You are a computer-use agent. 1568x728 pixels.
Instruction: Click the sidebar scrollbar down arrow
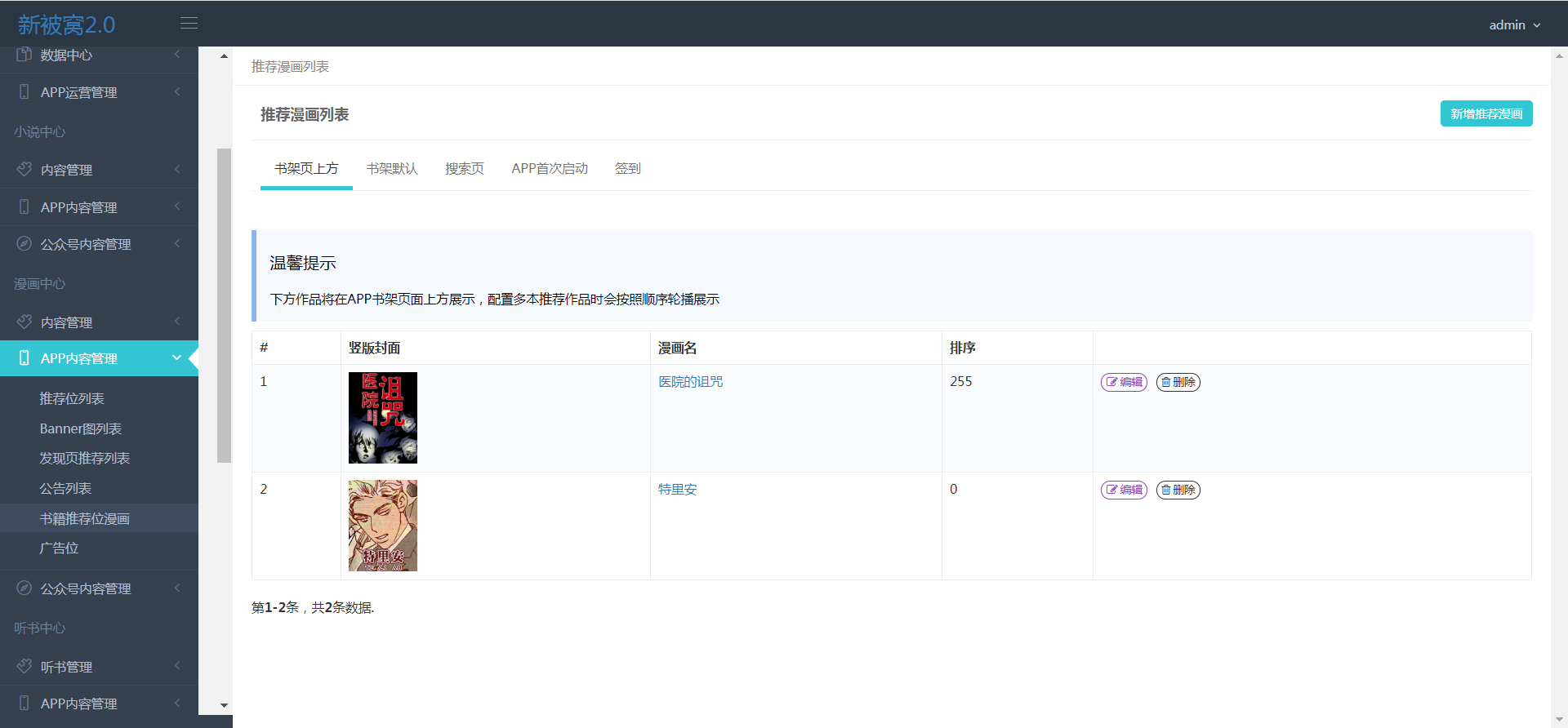(224, 705)
